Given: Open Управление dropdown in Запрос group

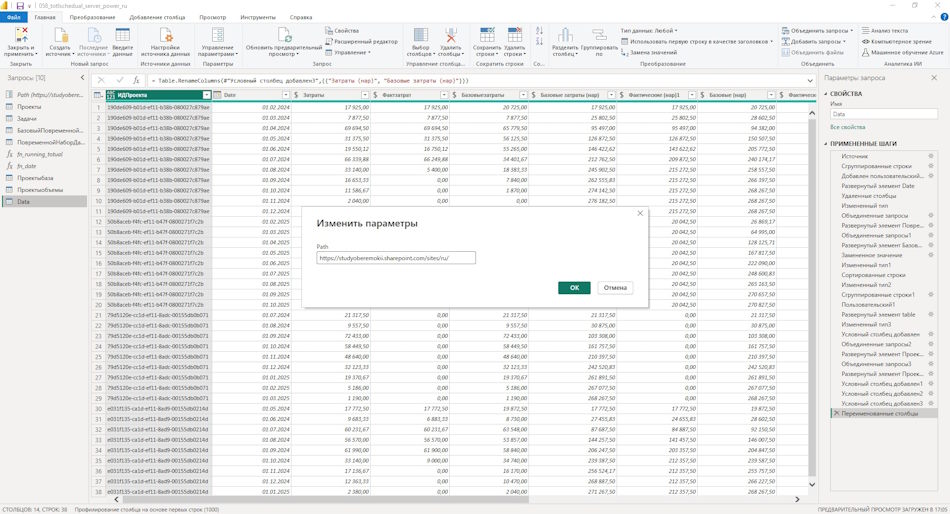Looking at the screenshot, I should pyautogui.click(x=348, y=53).
